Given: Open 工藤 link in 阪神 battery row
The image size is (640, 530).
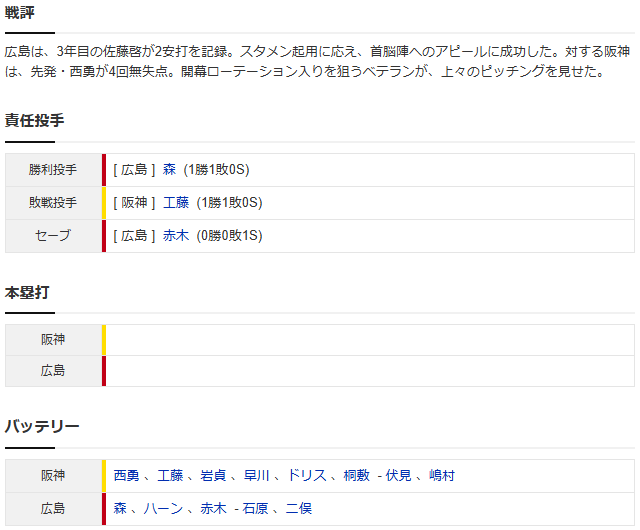Looking at the screenshot, I should coord(170,475).
